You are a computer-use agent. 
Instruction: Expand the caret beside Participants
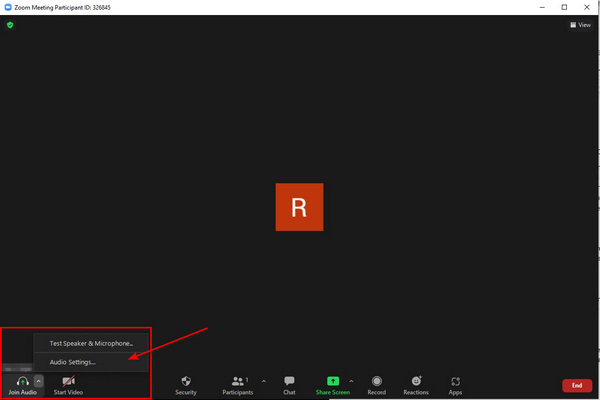pyautogui.click(x=264, y=381)
